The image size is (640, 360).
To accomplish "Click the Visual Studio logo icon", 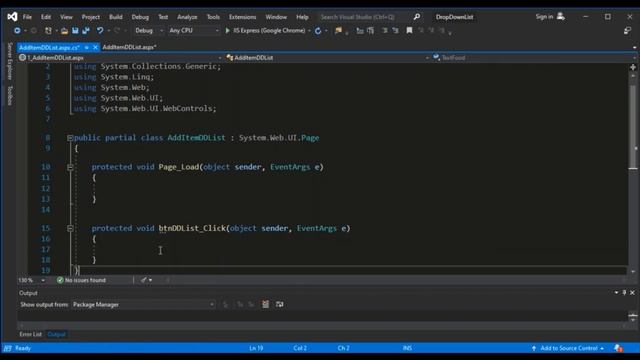I will click(x=12, y=17).
